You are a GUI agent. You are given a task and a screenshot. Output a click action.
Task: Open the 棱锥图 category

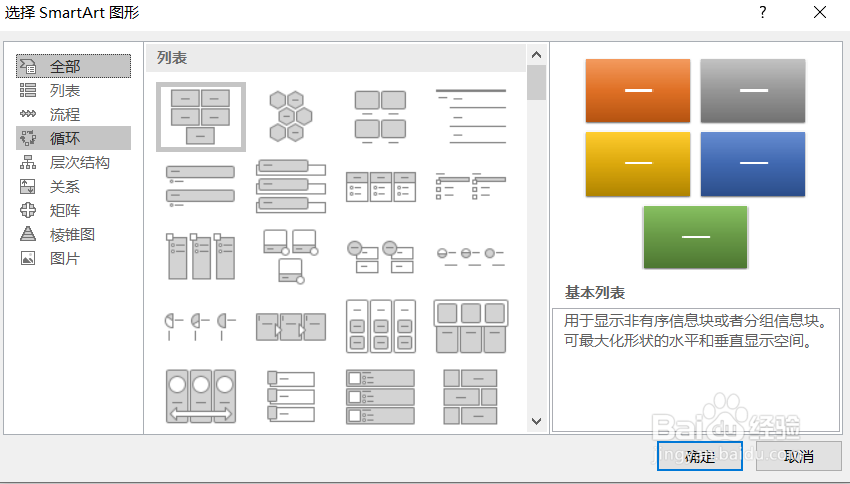pos(74,234)
